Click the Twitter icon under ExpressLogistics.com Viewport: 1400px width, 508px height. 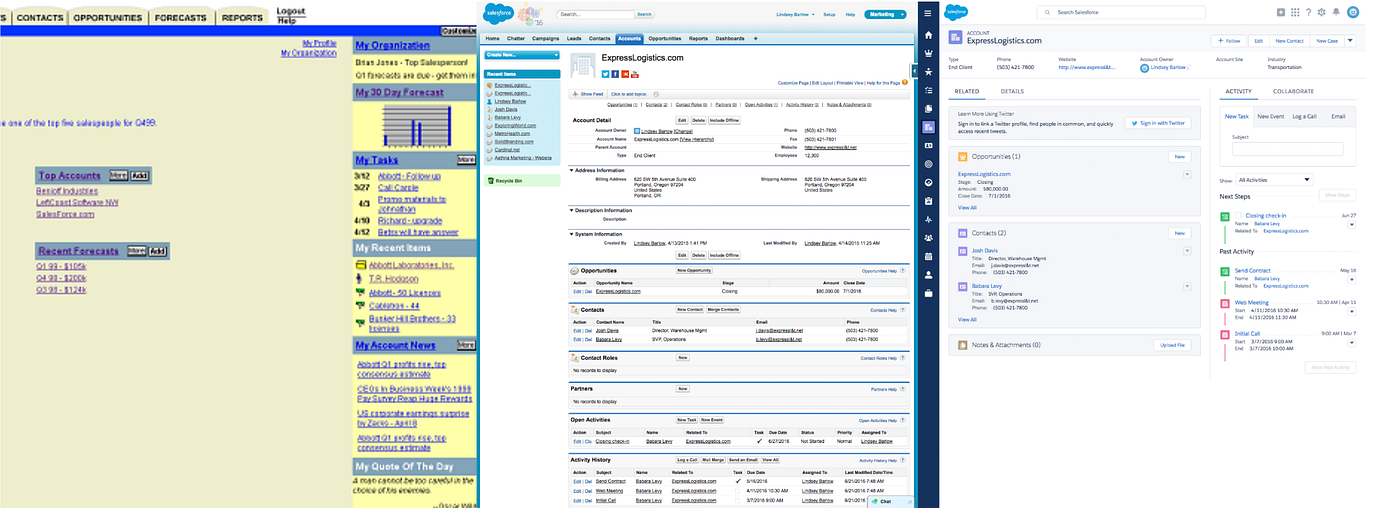pos(605,74)
